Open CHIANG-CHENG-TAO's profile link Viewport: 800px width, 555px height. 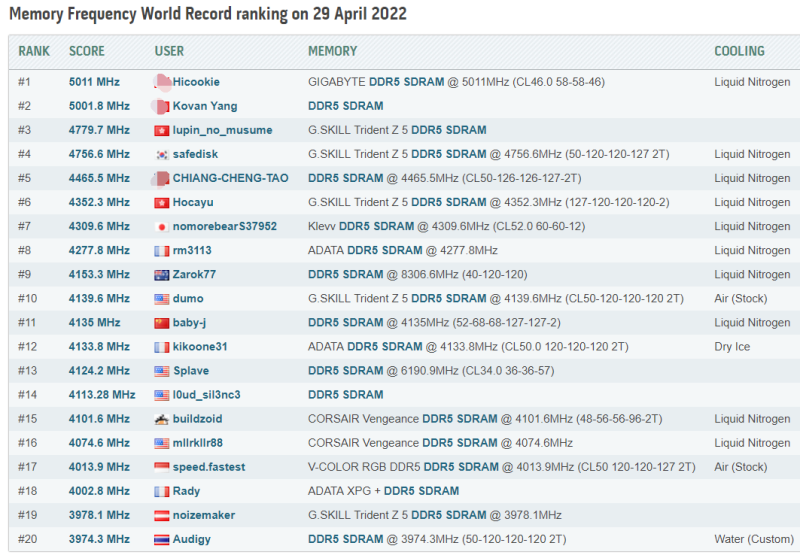[231, 178]
